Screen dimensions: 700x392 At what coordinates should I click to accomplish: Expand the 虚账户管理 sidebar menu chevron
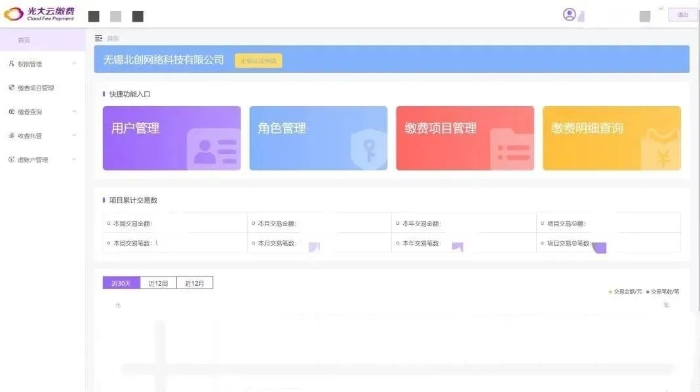pos(74,159)
